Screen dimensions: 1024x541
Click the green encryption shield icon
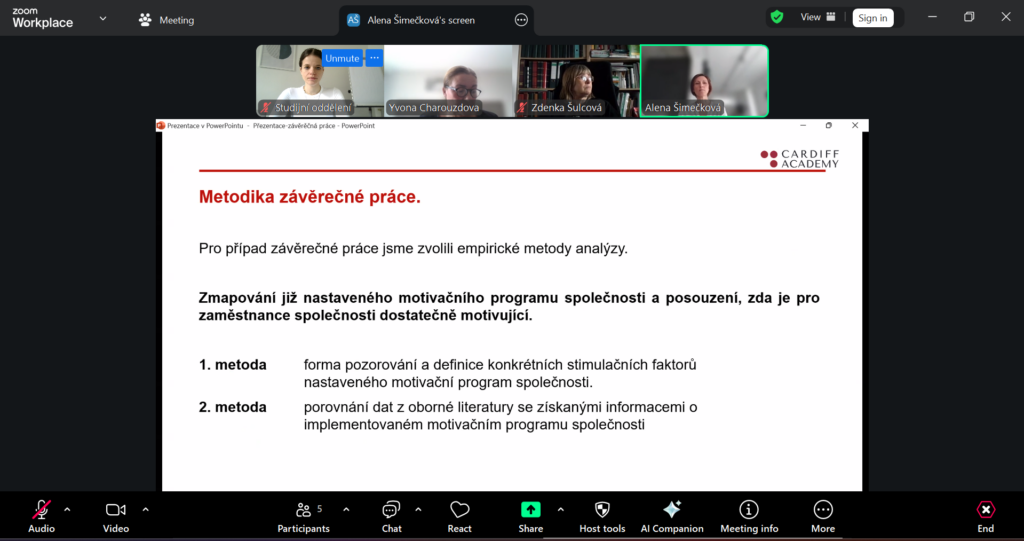[776, 18]
